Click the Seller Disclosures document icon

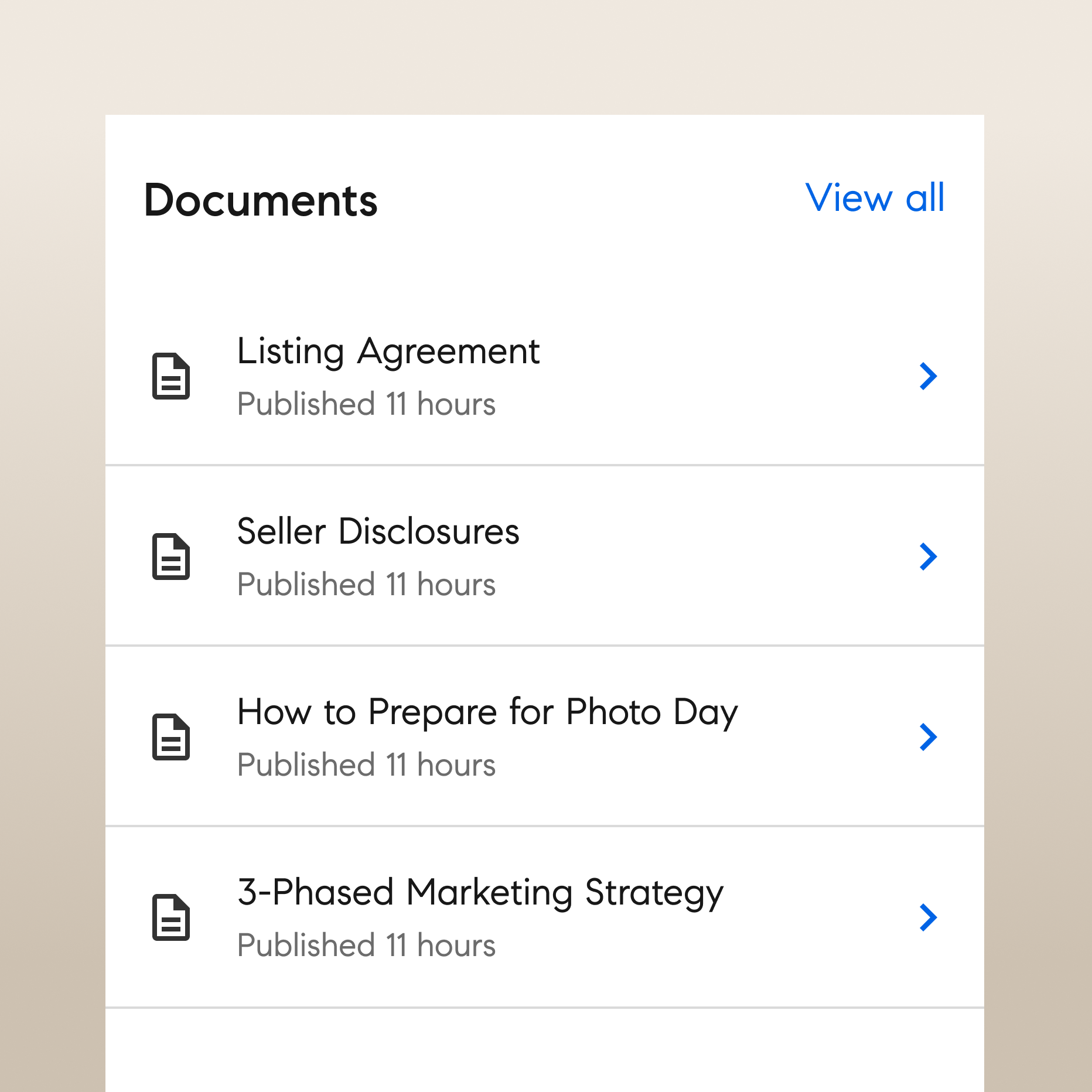[x=170, y=557]
